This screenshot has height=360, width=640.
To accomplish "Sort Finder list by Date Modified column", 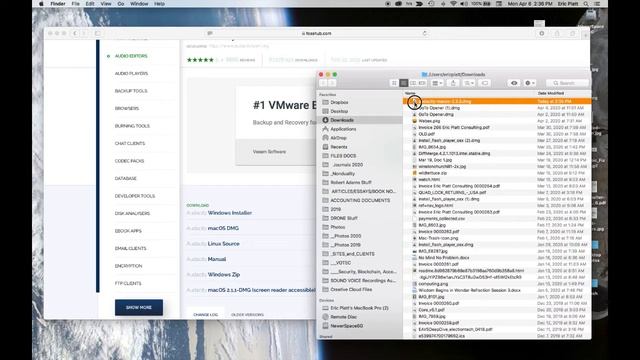I will (x=551, y=93).
